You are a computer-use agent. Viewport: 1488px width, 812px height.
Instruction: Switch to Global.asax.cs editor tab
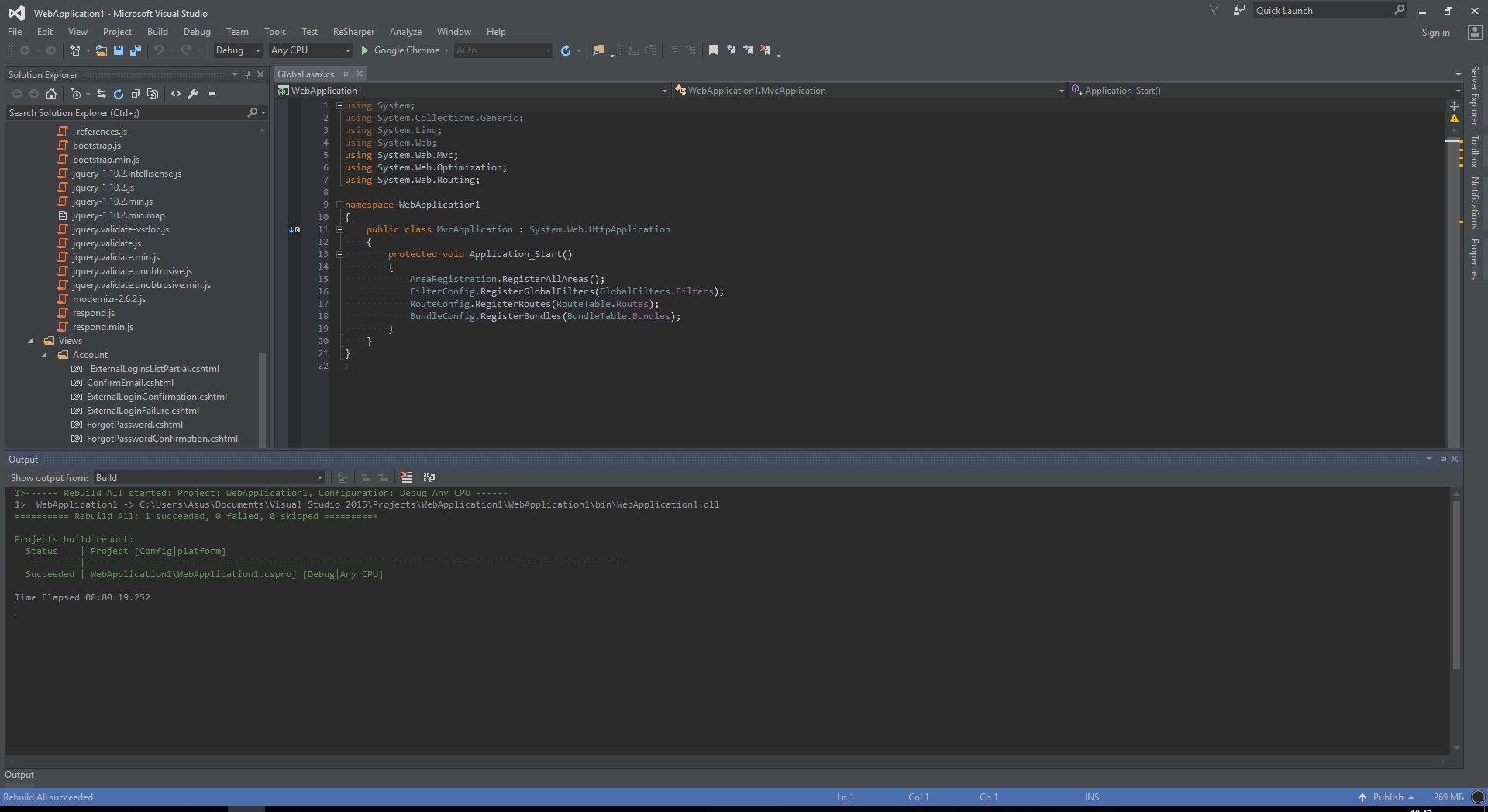pos(306,74)
